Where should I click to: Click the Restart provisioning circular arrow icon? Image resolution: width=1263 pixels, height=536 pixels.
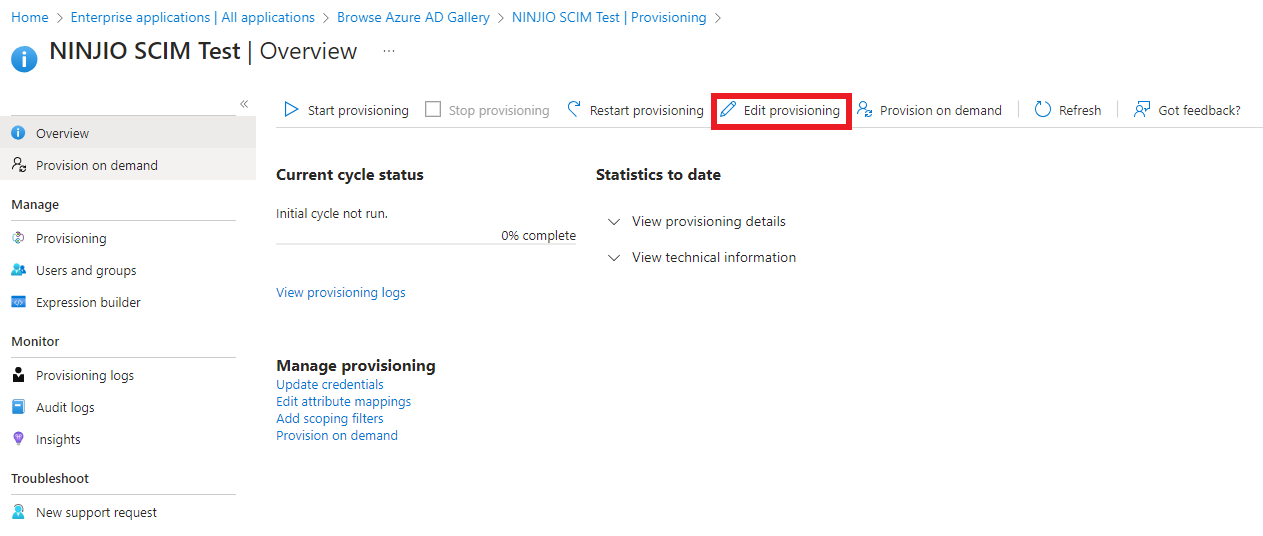pos(574,110)
